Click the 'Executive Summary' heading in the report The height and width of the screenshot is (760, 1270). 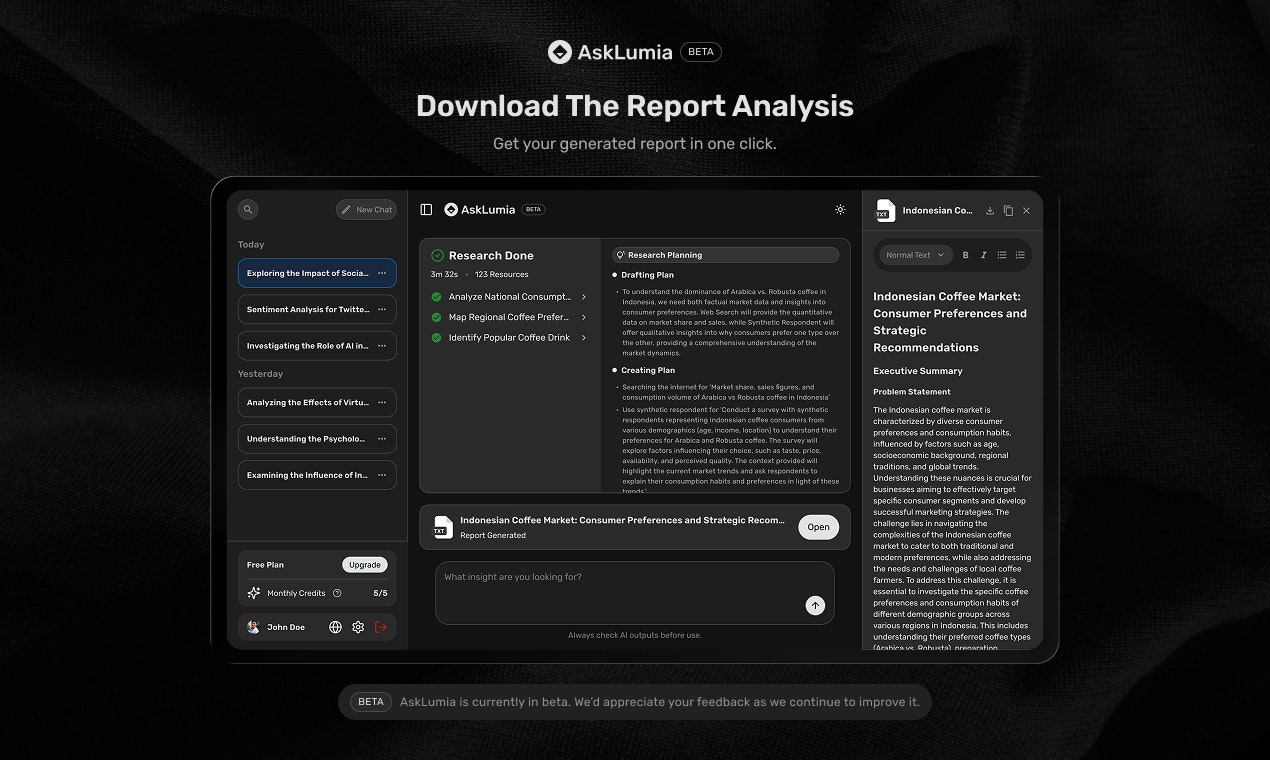click(918, 371)
